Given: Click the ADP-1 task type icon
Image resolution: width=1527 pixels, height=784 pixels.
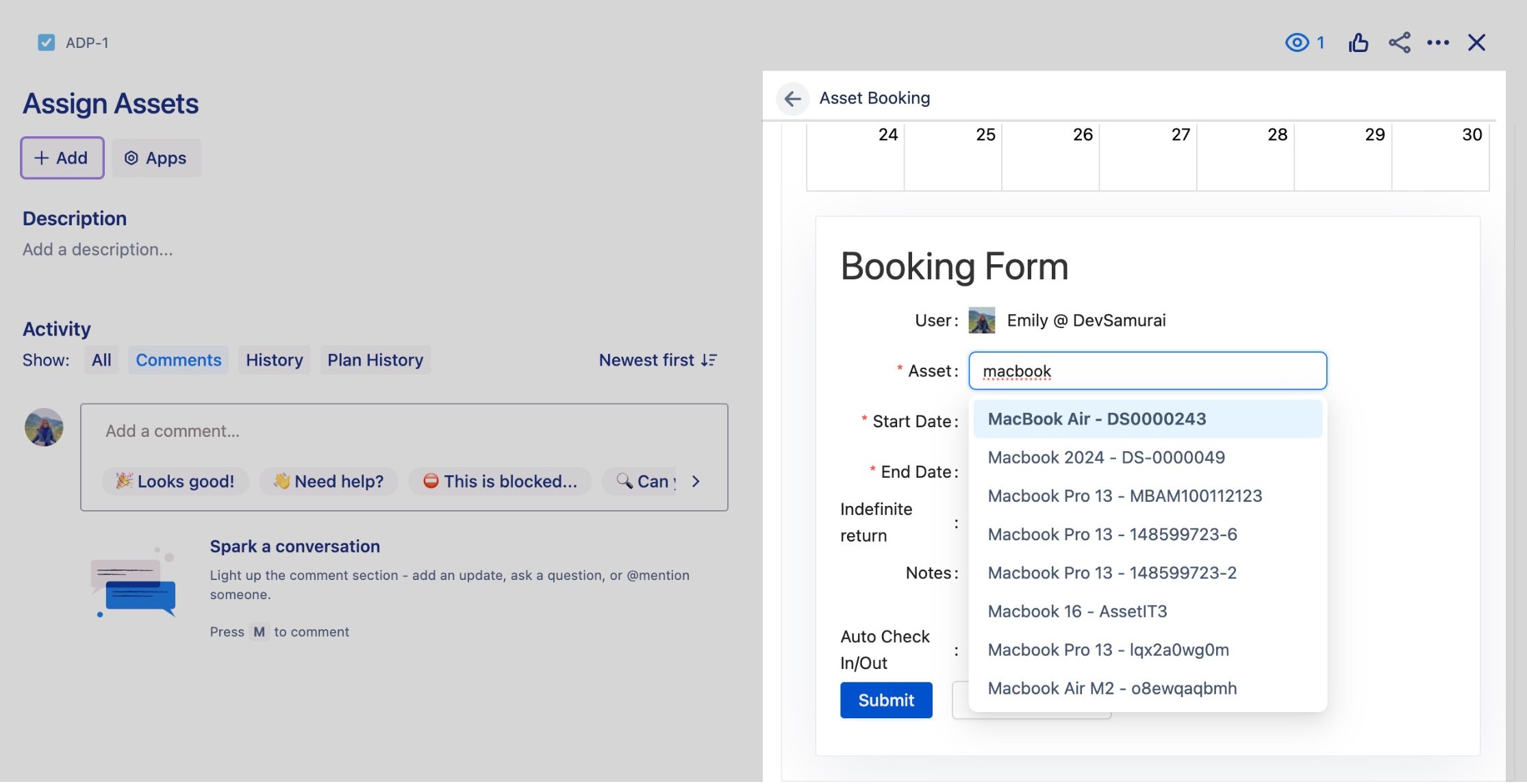Looking at the screenshot, I should tap(46, 42).
